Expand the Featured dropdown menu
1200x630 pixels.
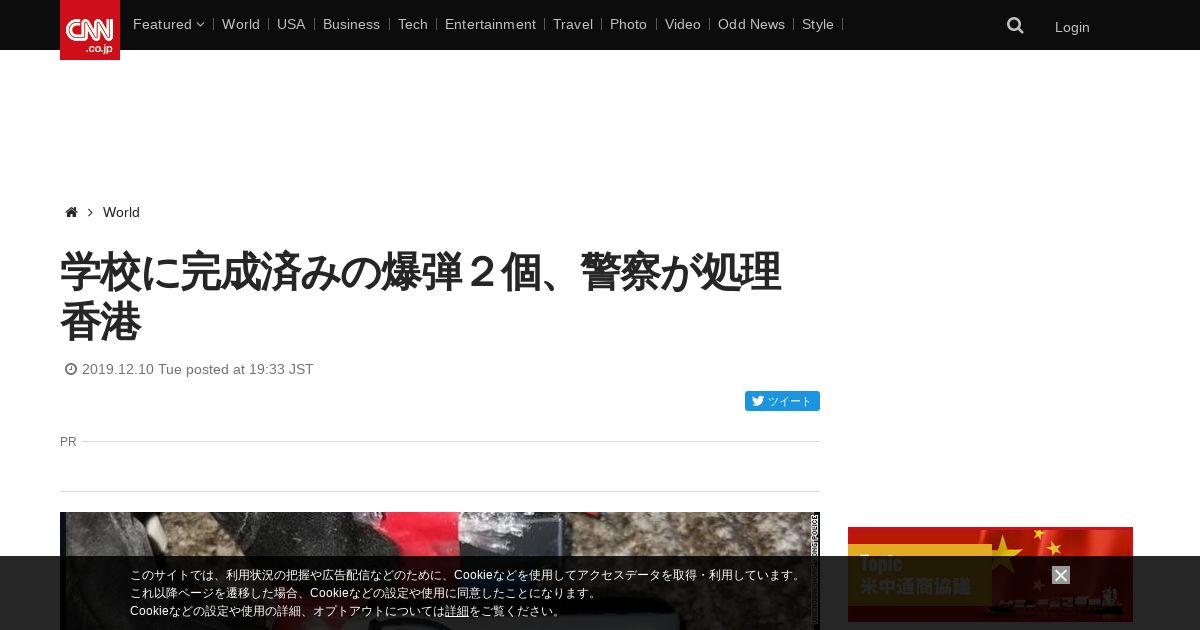(168, 24)
